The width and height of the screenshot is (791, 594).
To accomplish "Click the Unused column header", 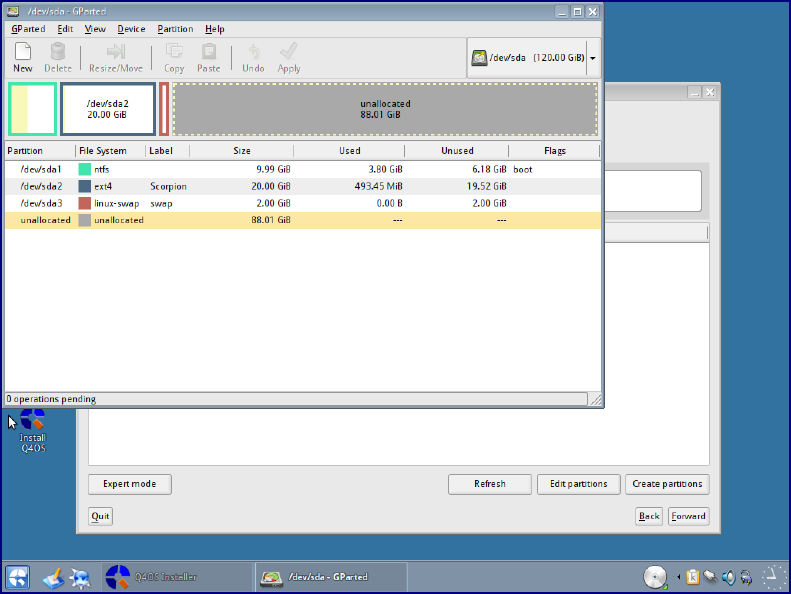I will coord(457,151).
